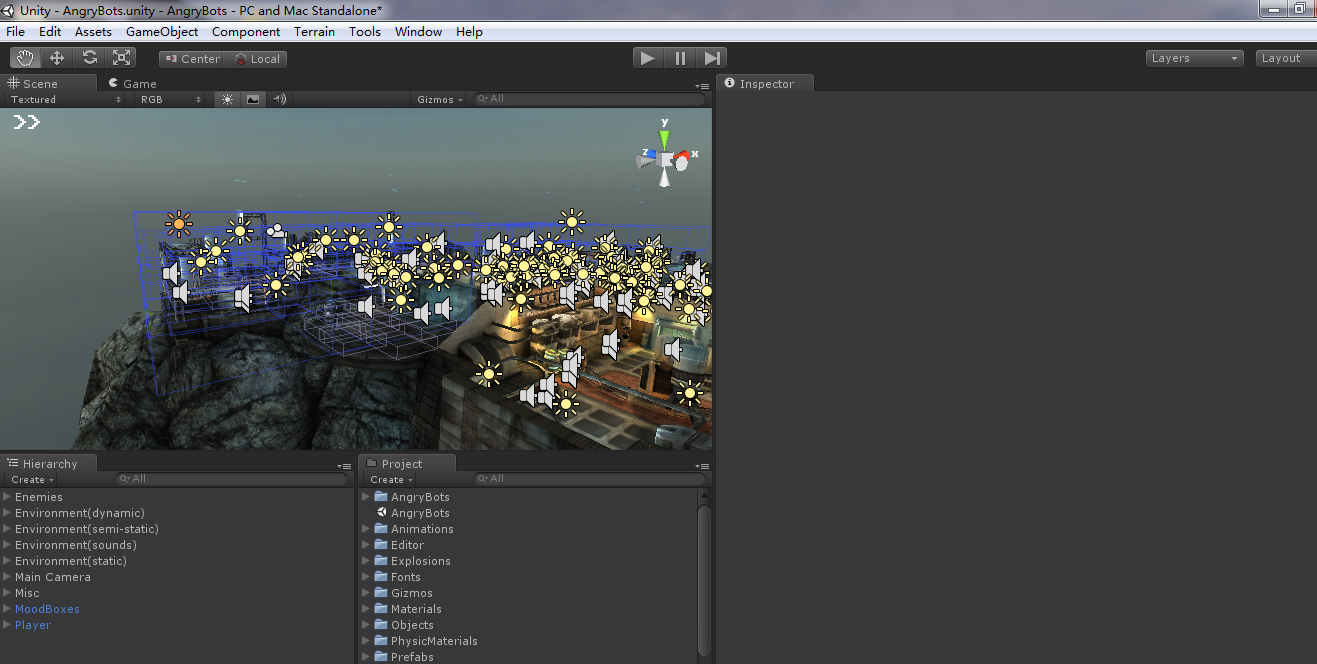Screen dimensions: 1317x664
Task: Open the Gizmos dropdown
Action: click(x=440, y=99)
